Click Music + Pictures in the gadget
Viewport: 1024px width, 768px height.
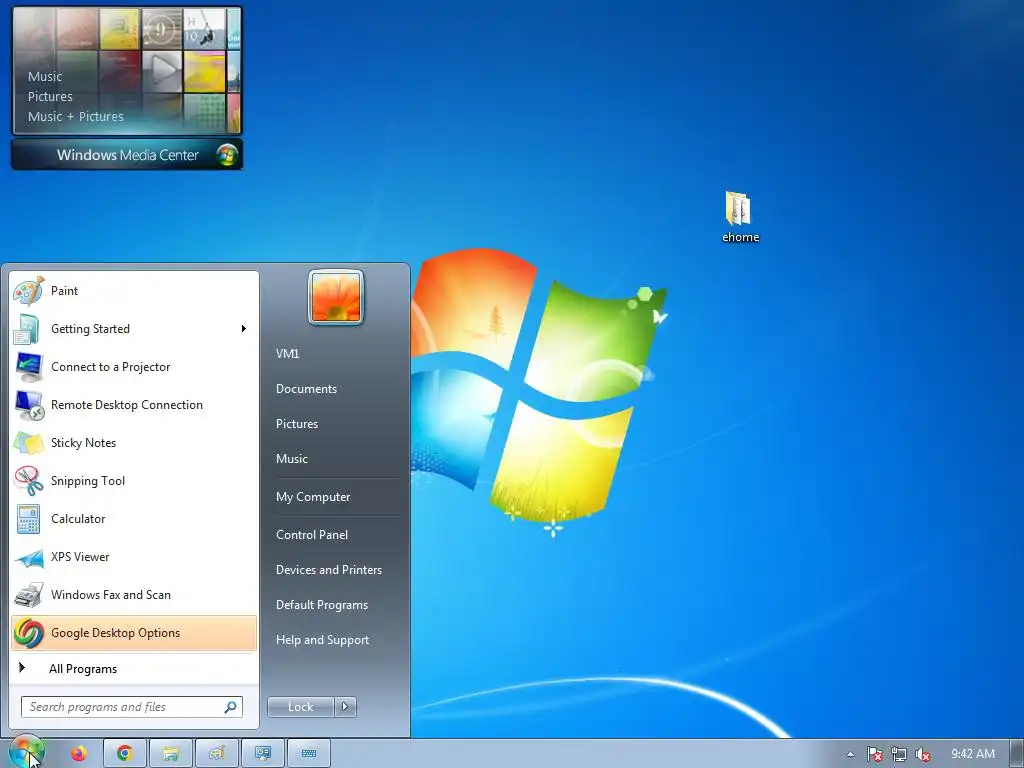point(75,117)
